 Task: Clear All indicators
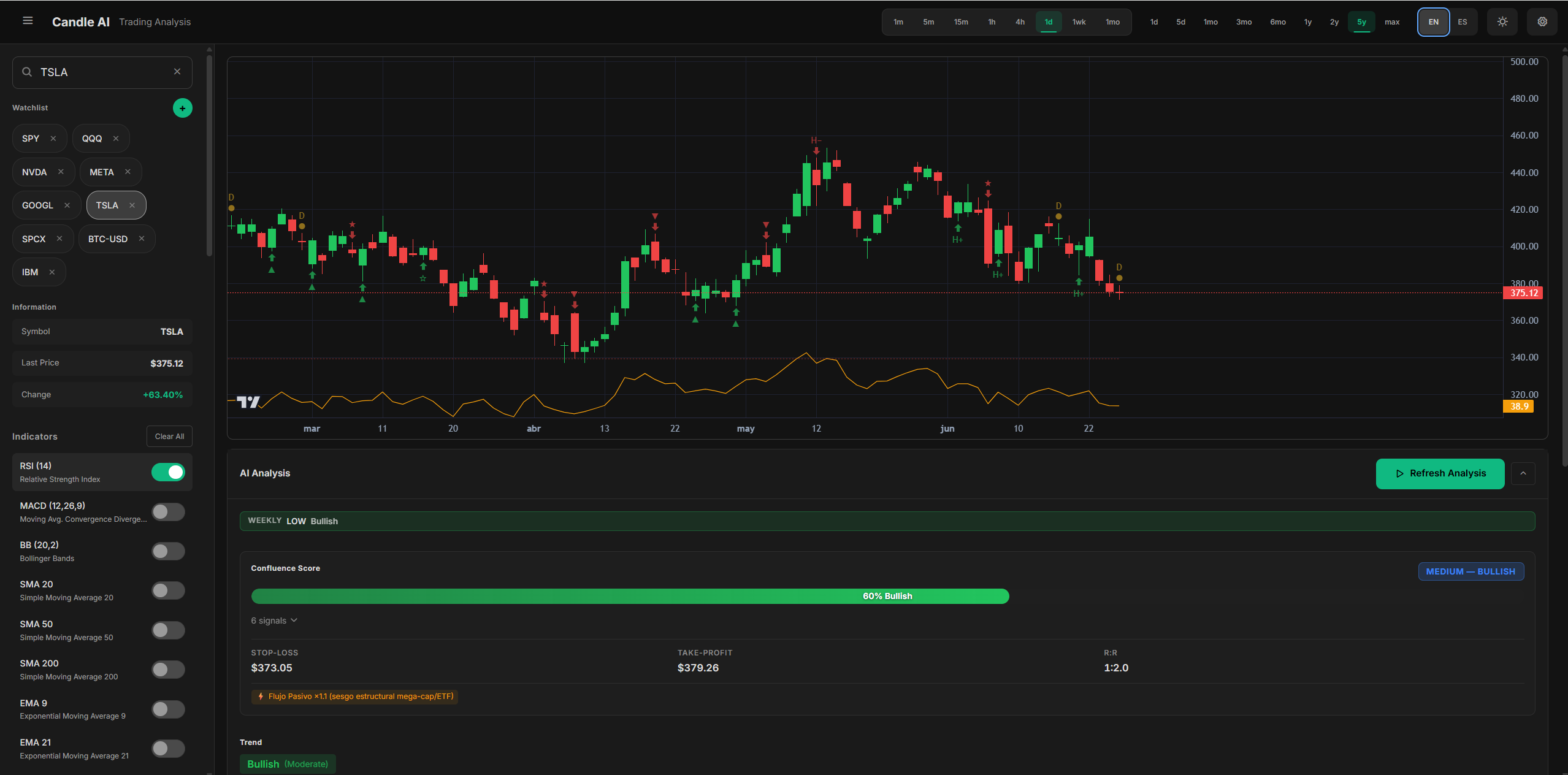tap(169, 437)
